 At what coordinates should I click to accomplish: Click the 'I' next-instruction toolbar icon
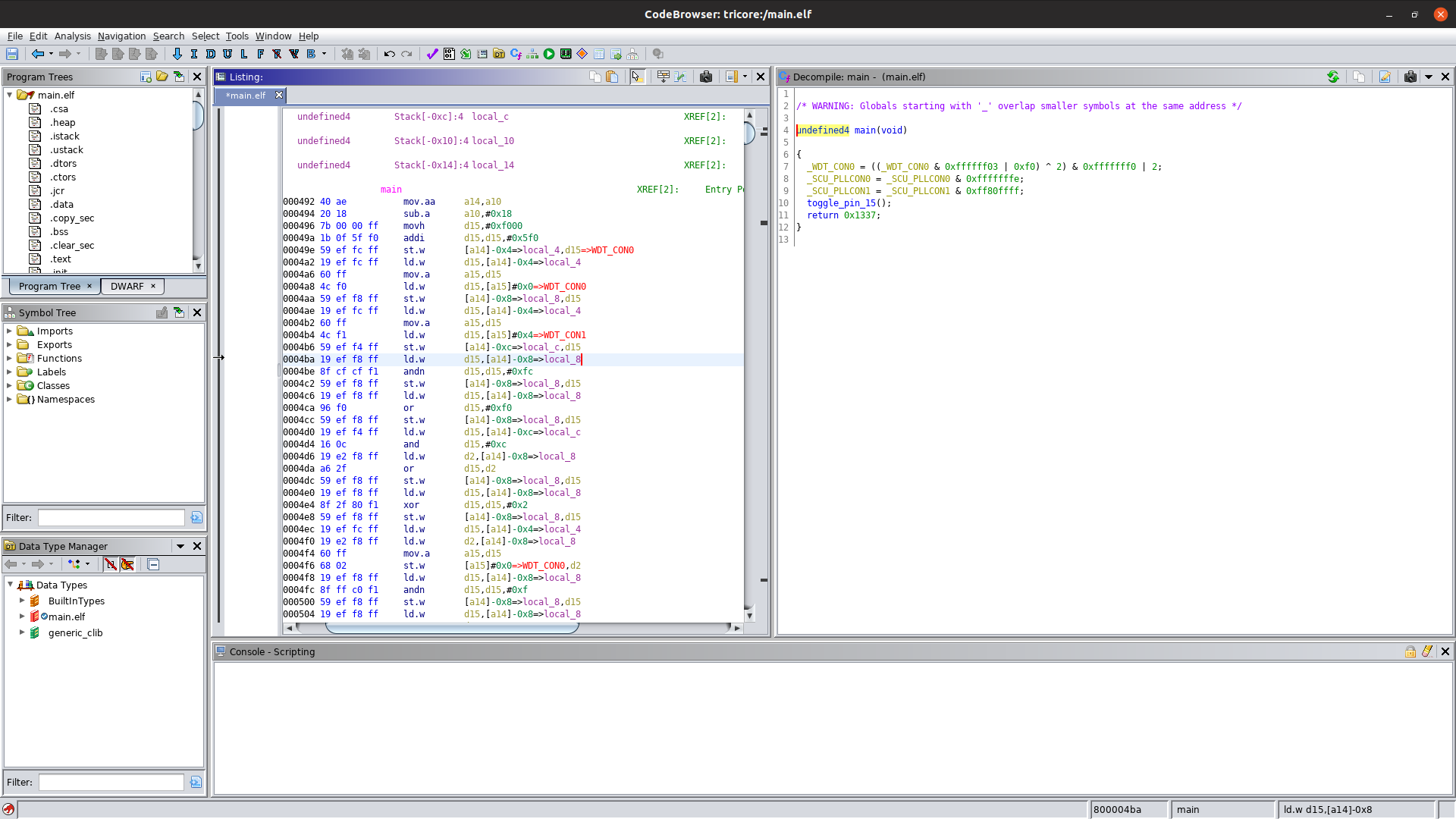[194, 54]
